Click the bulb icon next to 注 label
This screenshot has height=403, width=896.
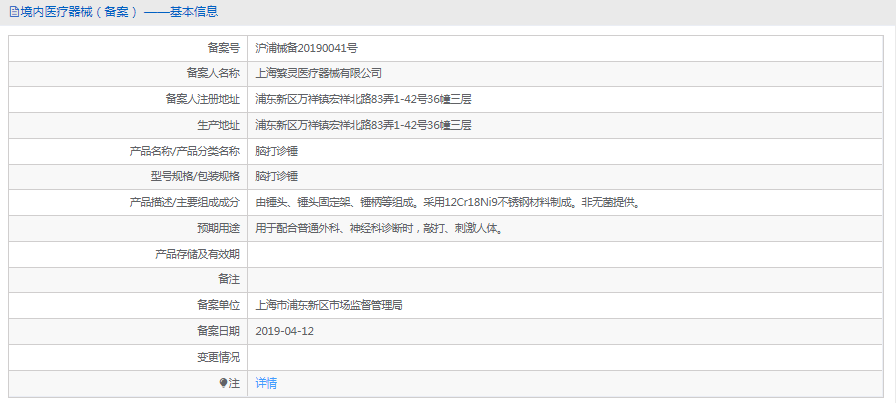coord(223,383)
